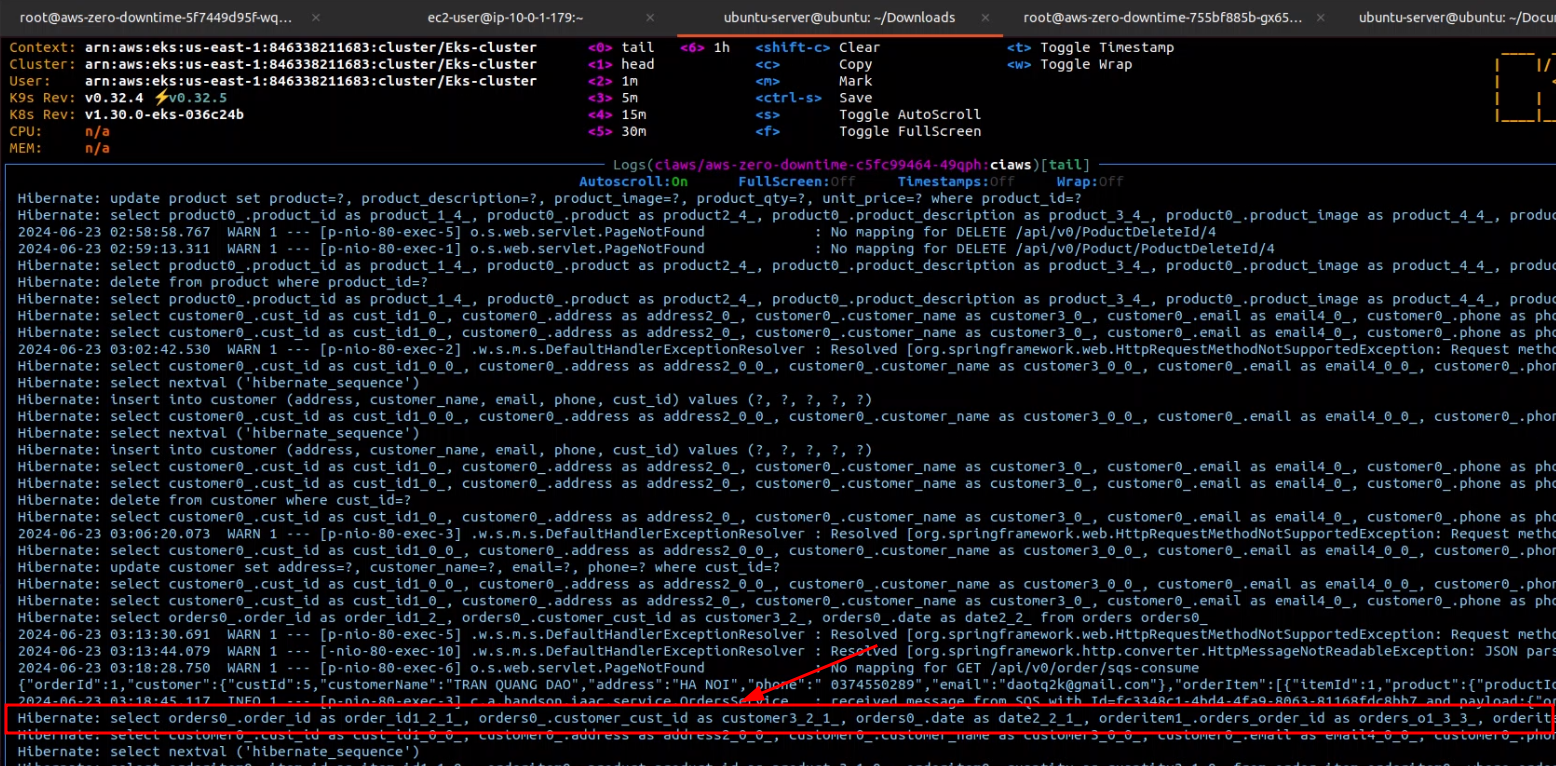This screenshot has width=1556, height=766.
Task: Click the 'Hibernate: update customer set address' line
Action: [399, 567]
